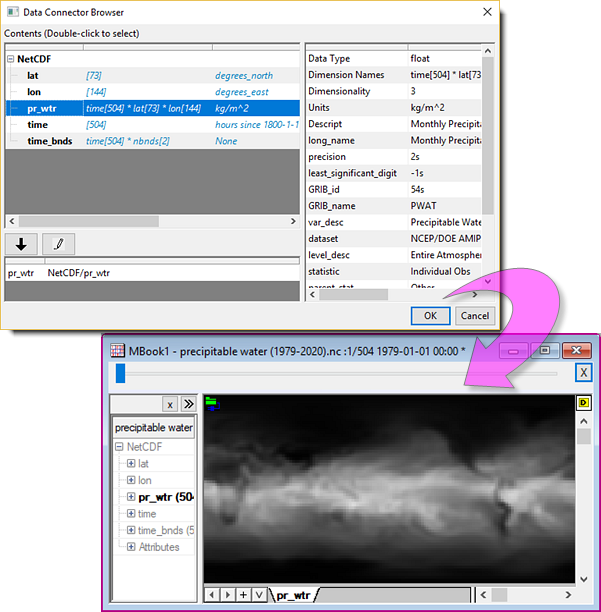Click the statistic value Individual Obs
The image size is (601, 612).
(x=440, y=271)
